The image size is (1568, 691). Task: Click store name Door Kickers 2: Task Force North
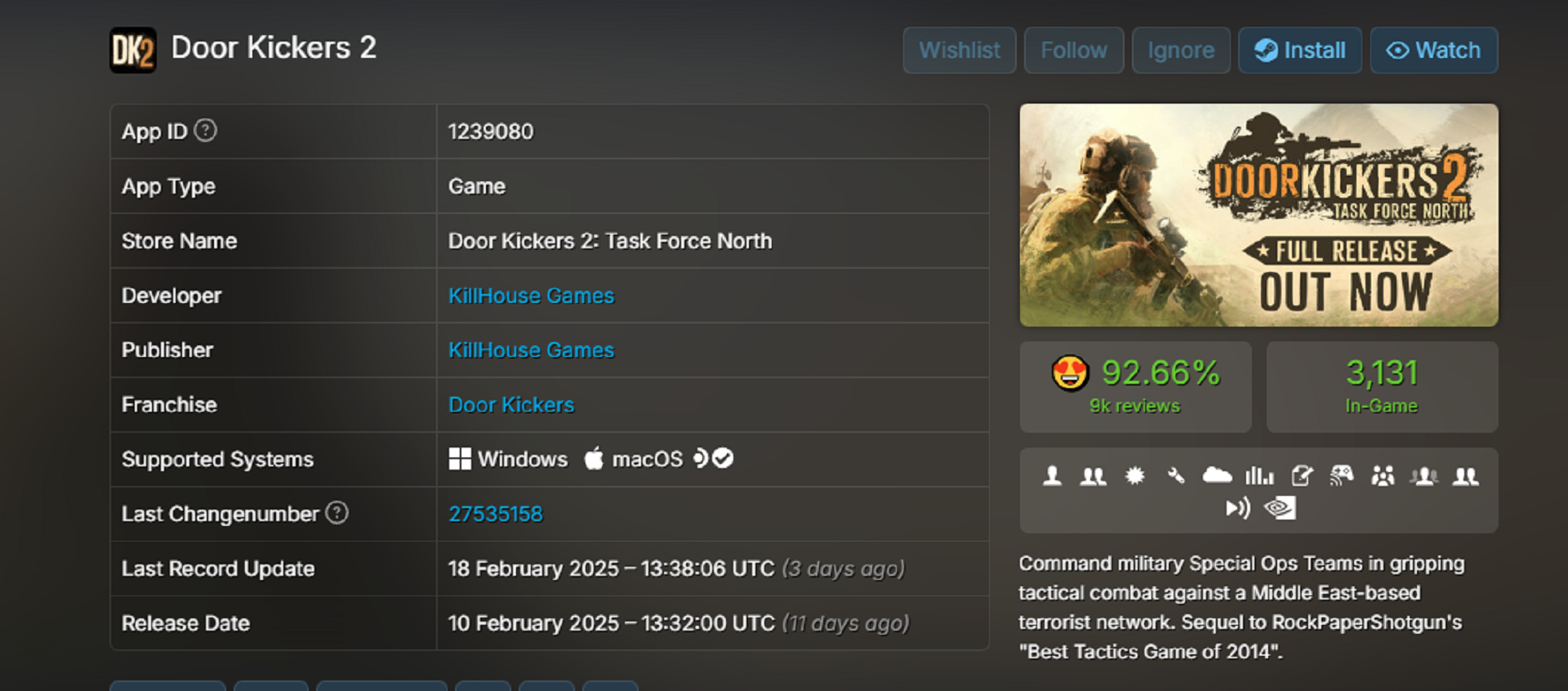point(610,241)
